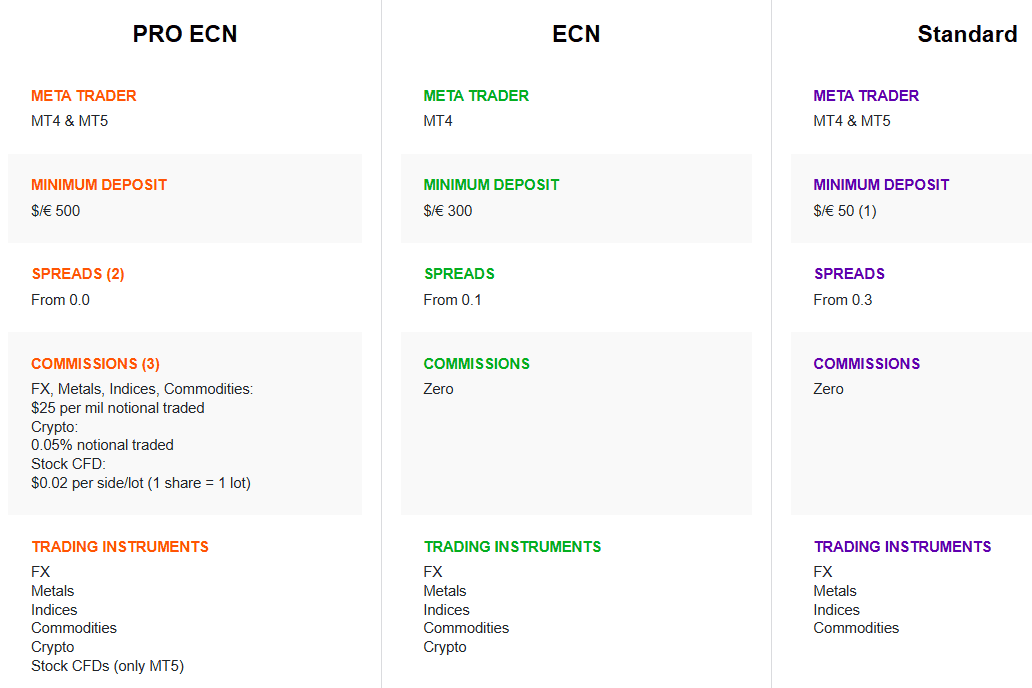
Task: Click Stock CFDs (only MT5) entry
Action: point(108,666)
